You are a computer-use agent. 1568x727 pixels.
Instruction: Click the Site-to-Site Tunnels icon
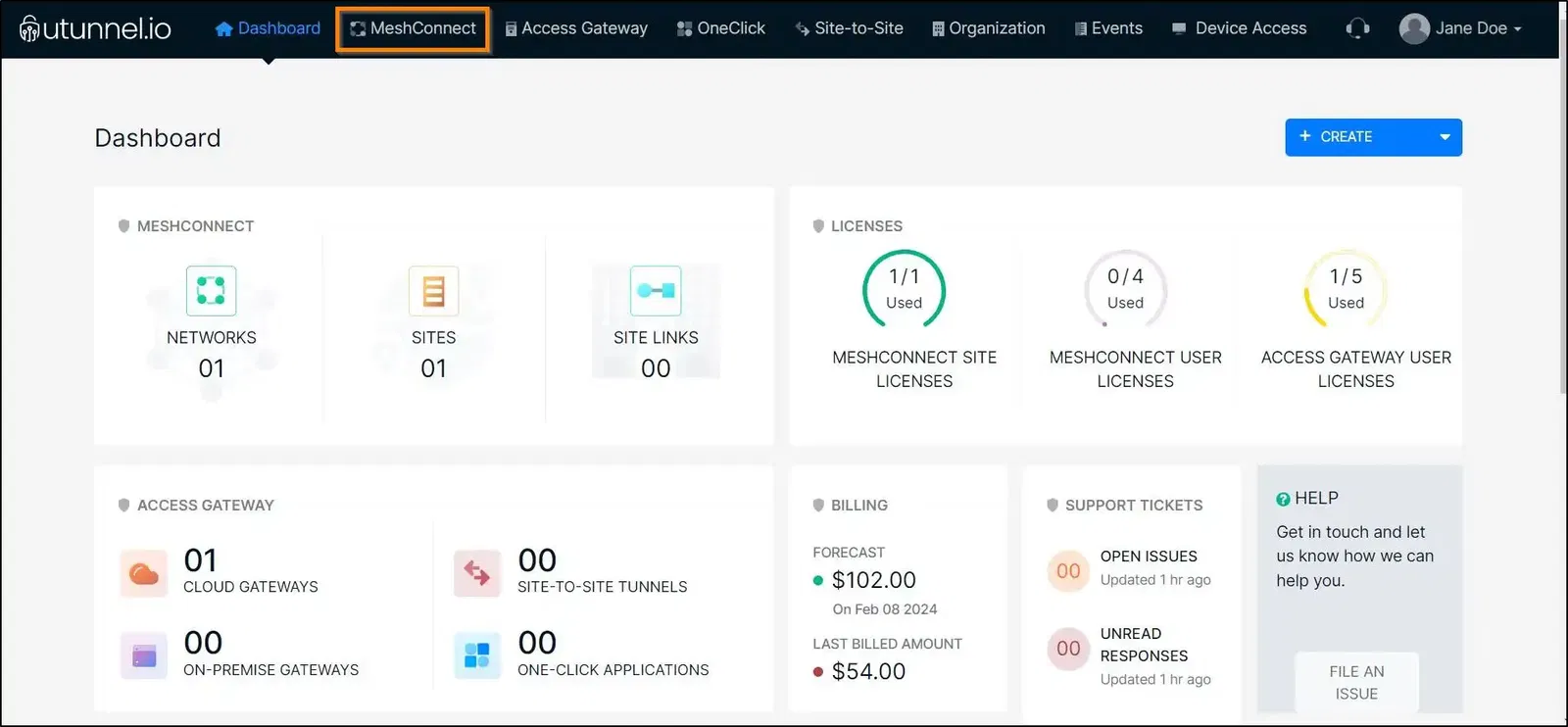pyautogui.click(x=477, y=573)
